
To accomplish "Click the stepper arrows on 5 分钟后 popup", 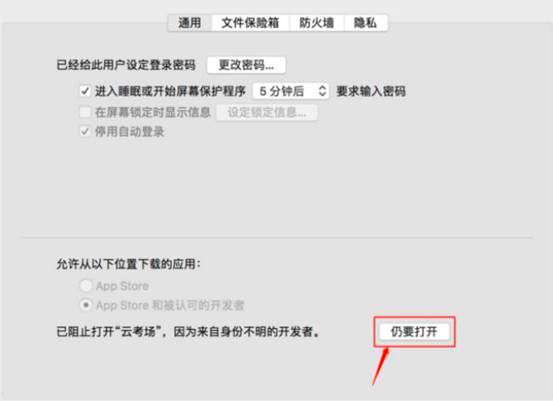I will pyautogui.click(x=322, y=91).
